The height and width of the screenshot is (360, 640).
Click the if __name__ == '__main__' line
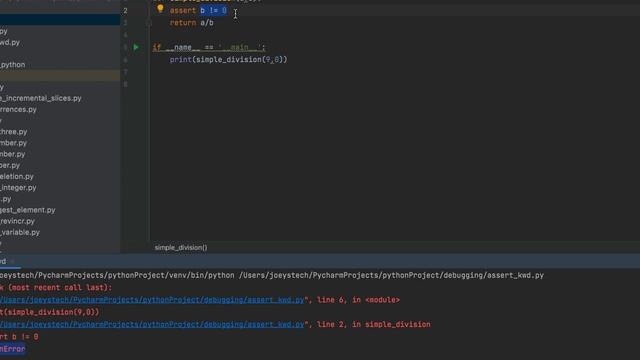(209, 48)
